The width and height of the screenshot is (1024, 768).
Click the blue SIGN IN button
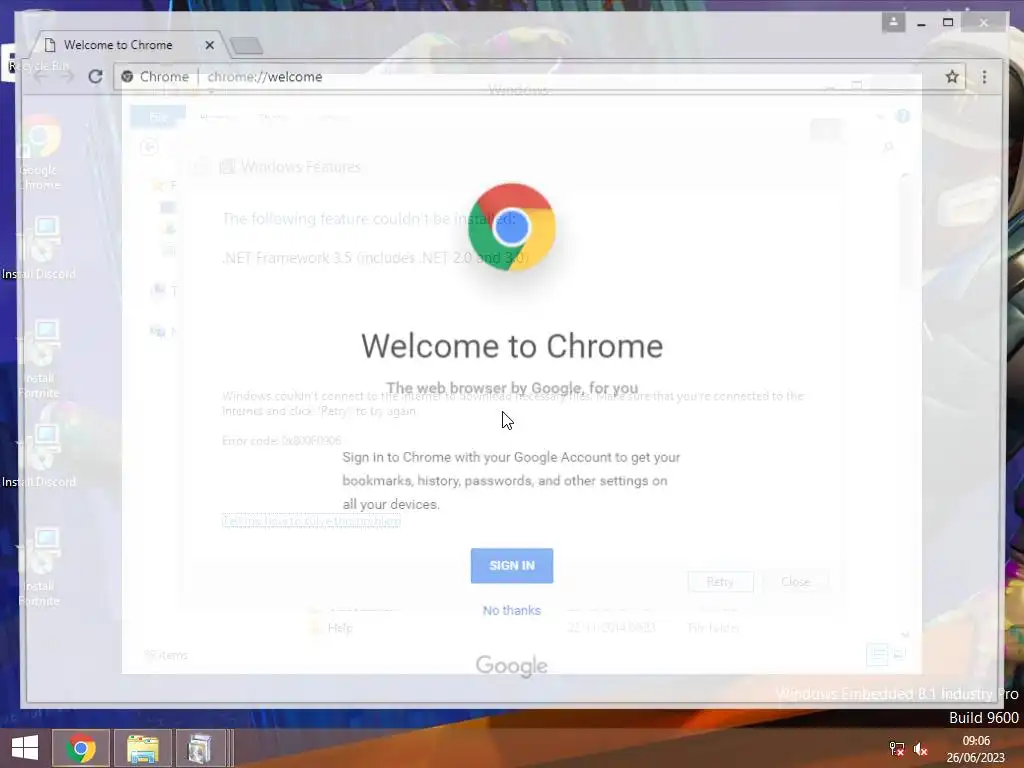click(511, 566)
